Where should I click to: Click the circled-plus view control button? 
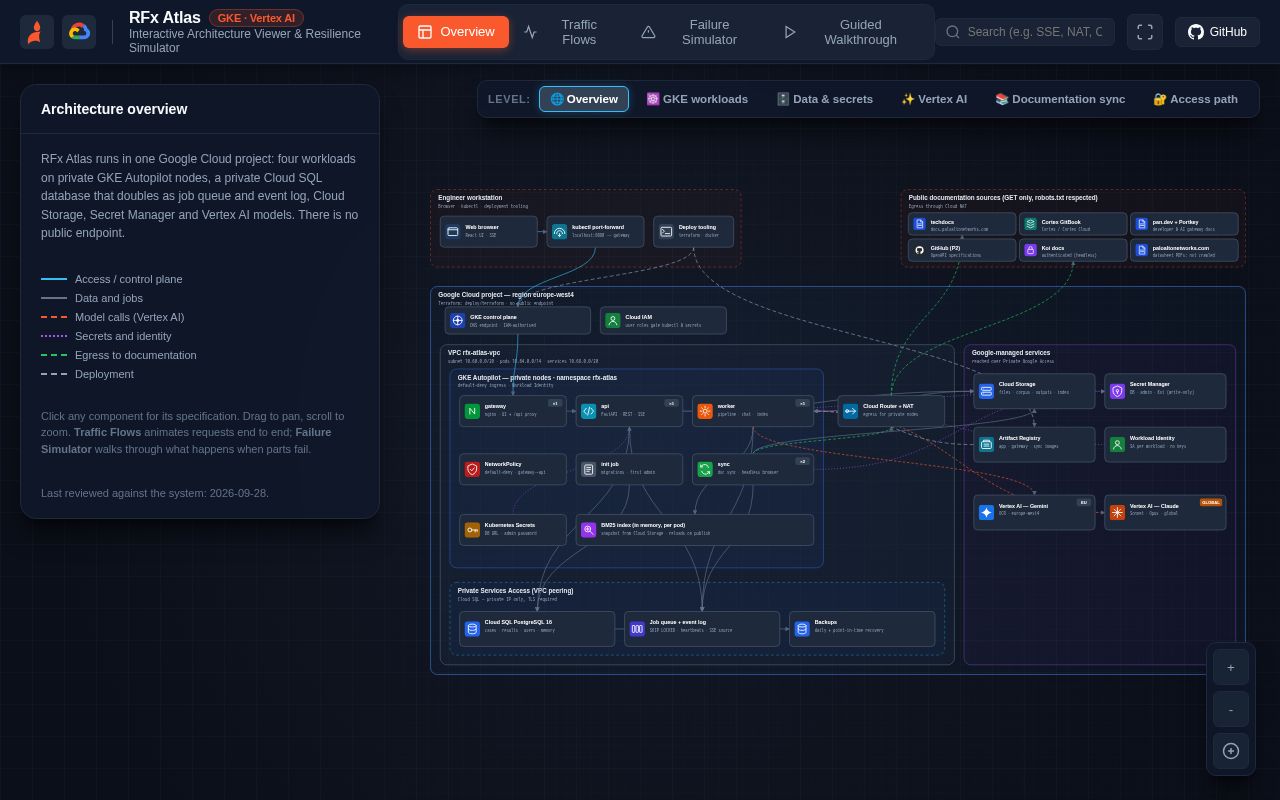click(x=1231, y=751)
